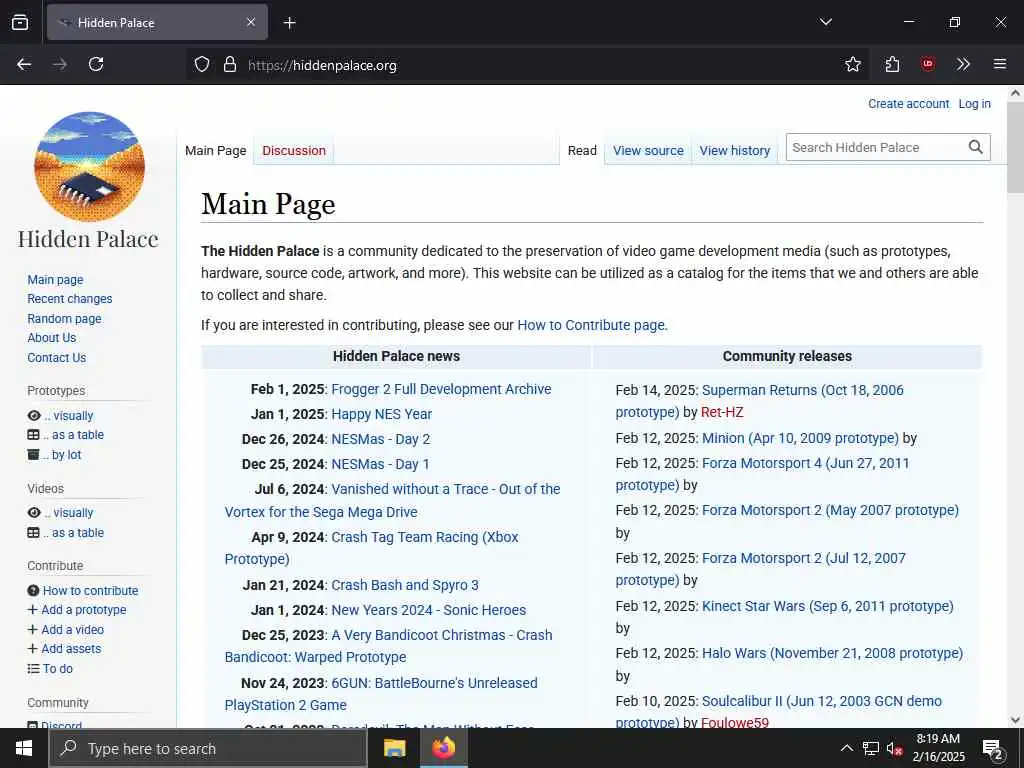Click archive box icon by lot
The width and height of the screenshot is (1024, 768).
(33, 455)
